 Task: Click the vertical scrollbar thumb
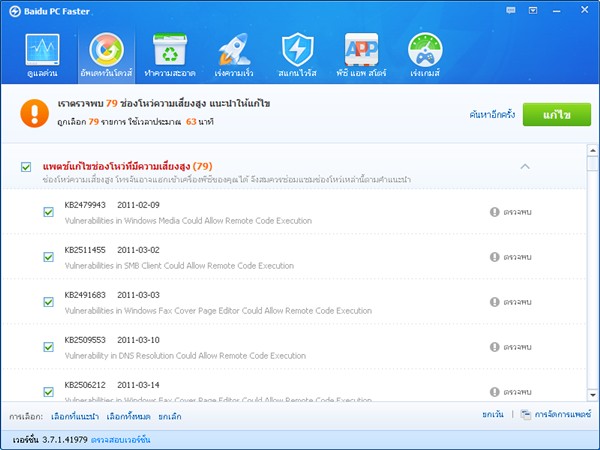(x=593, y=163)
